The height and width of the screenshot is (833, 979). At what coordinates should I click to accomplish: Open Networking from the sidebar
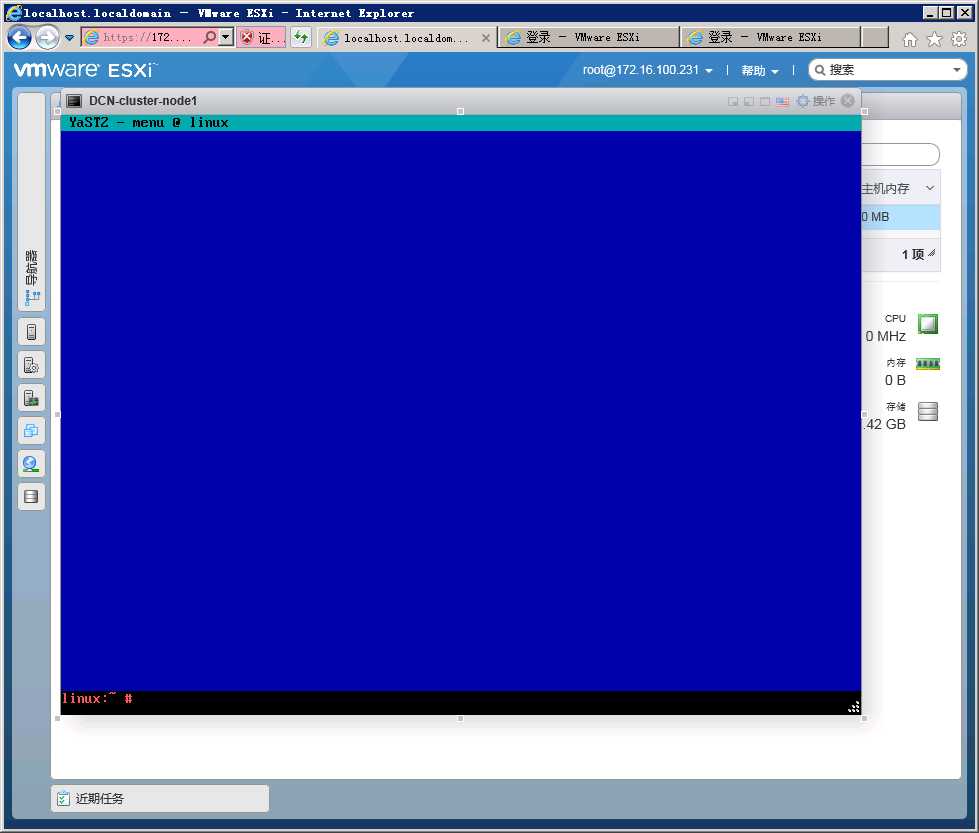coord(31,464)
